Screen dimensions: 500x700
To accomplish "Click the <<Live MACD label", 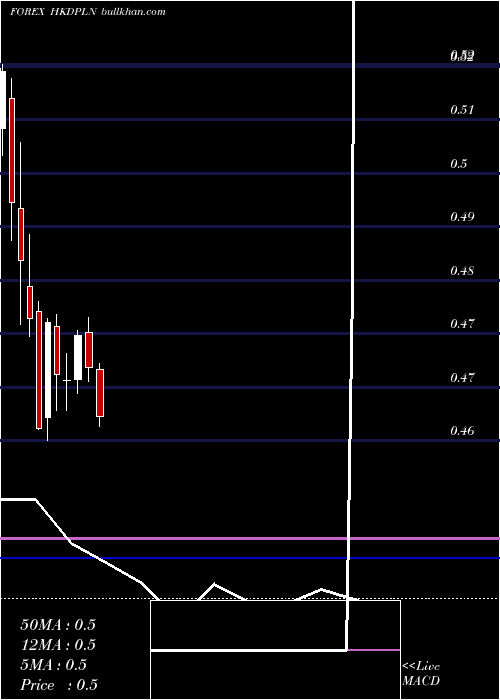I will pyautogui.click(x=421, y=673).
